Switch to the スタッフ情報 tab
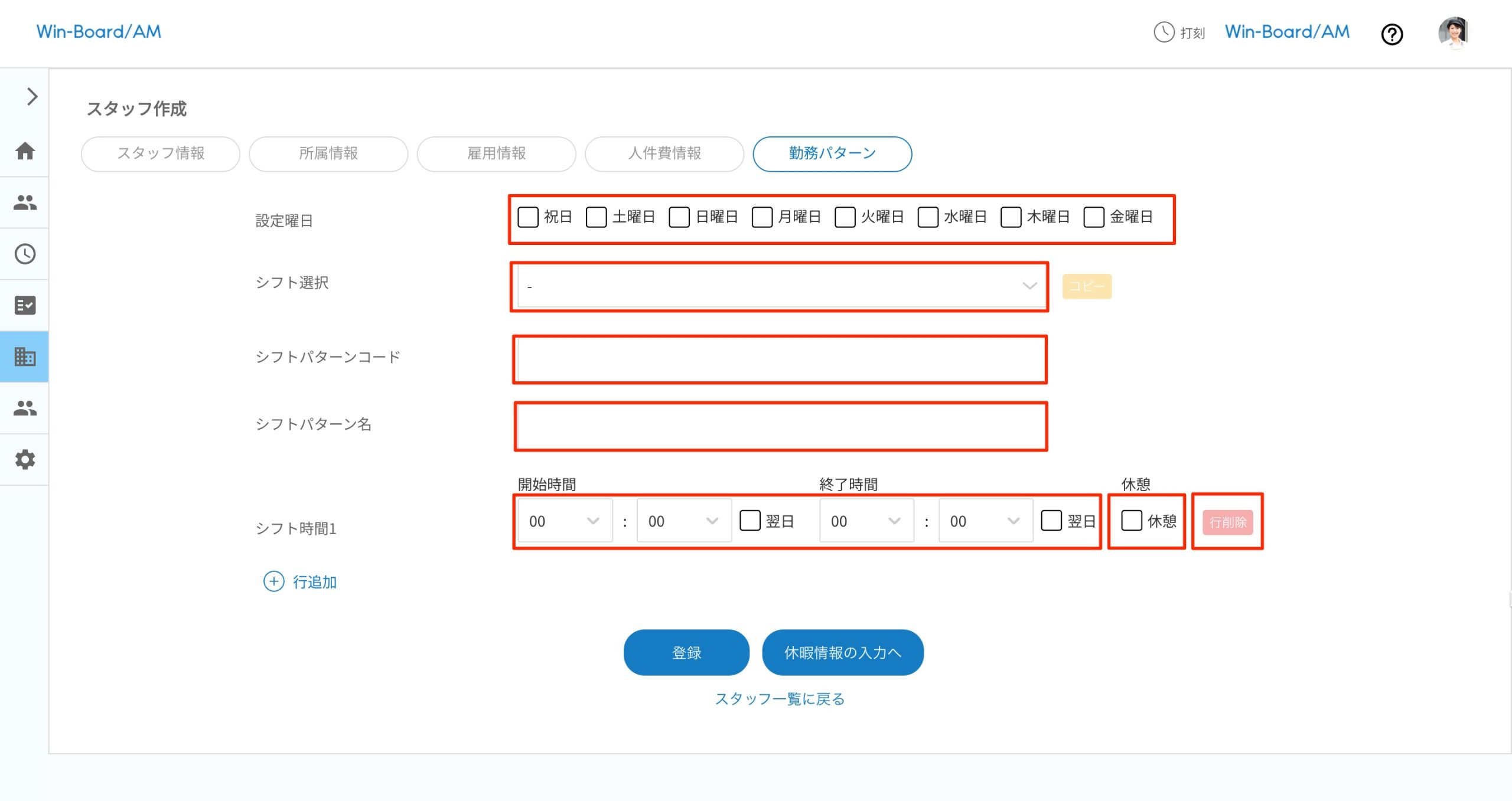Screen dimensions: 1512x801 click(160, 153)
